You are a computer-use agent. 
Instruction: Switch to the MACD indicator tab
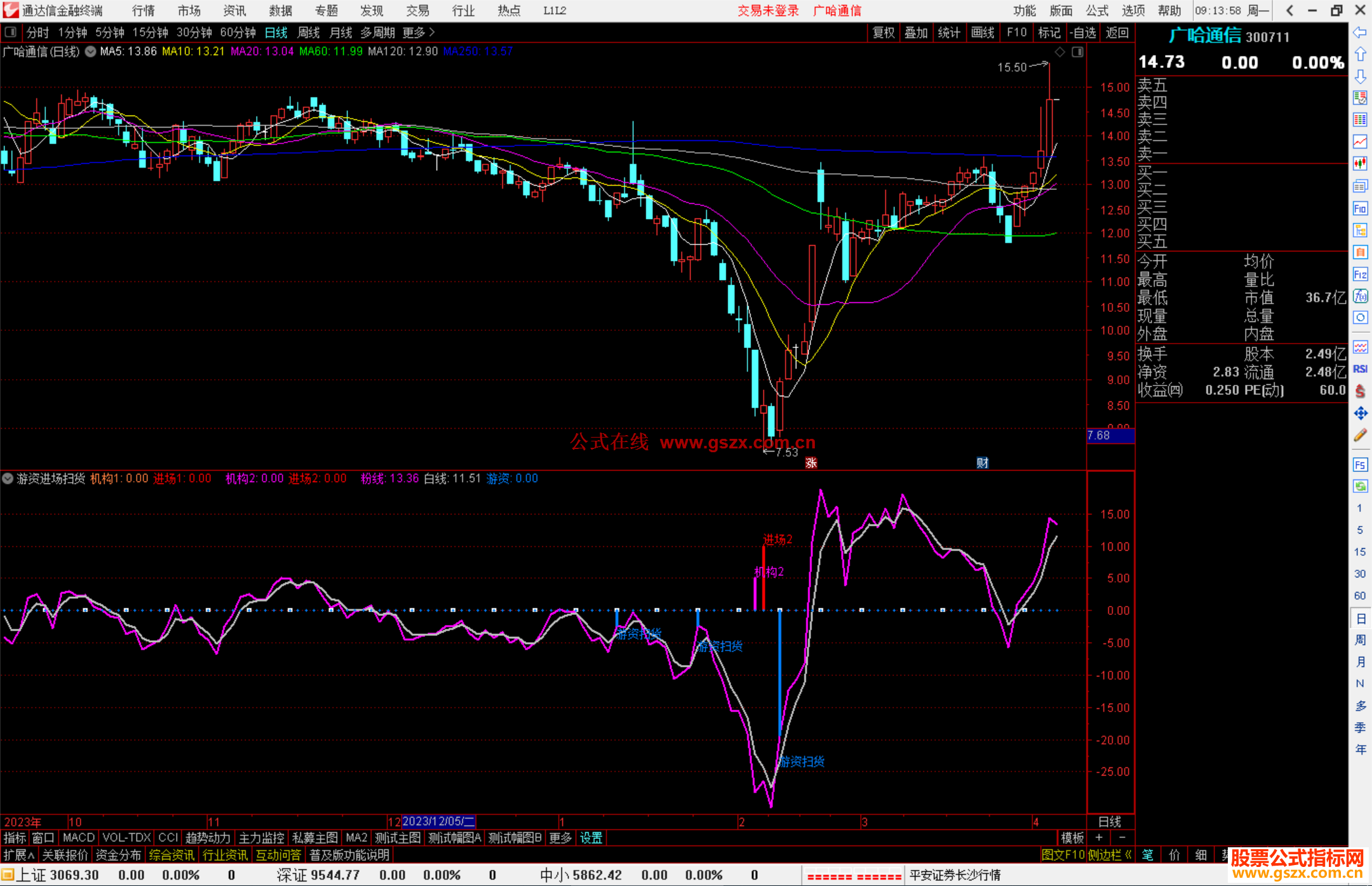pyautogui.click(x=78, y=838)
